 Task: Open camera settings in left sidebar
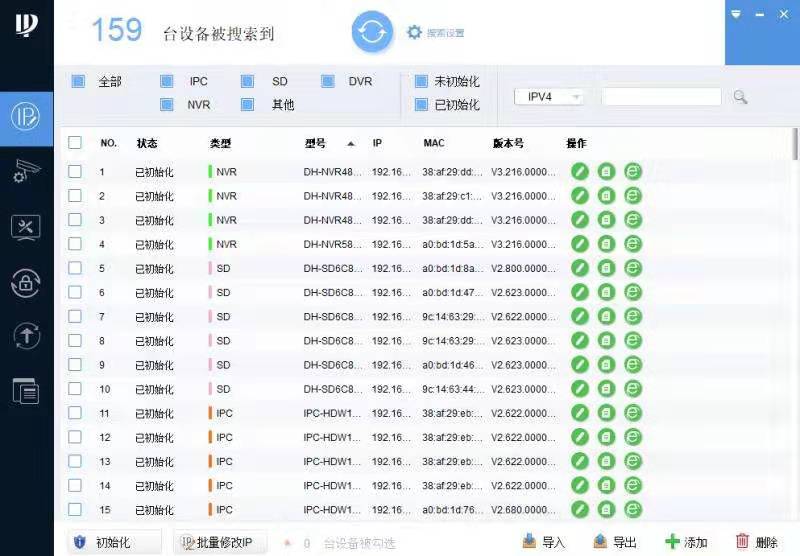click(x=26, y=171)
